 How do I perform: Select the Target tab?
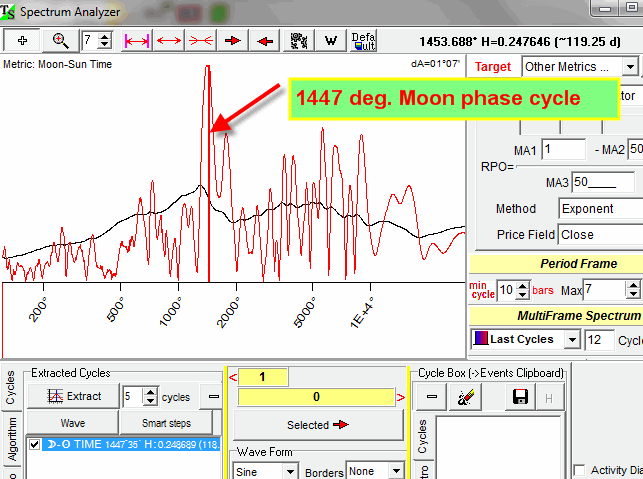492,67
